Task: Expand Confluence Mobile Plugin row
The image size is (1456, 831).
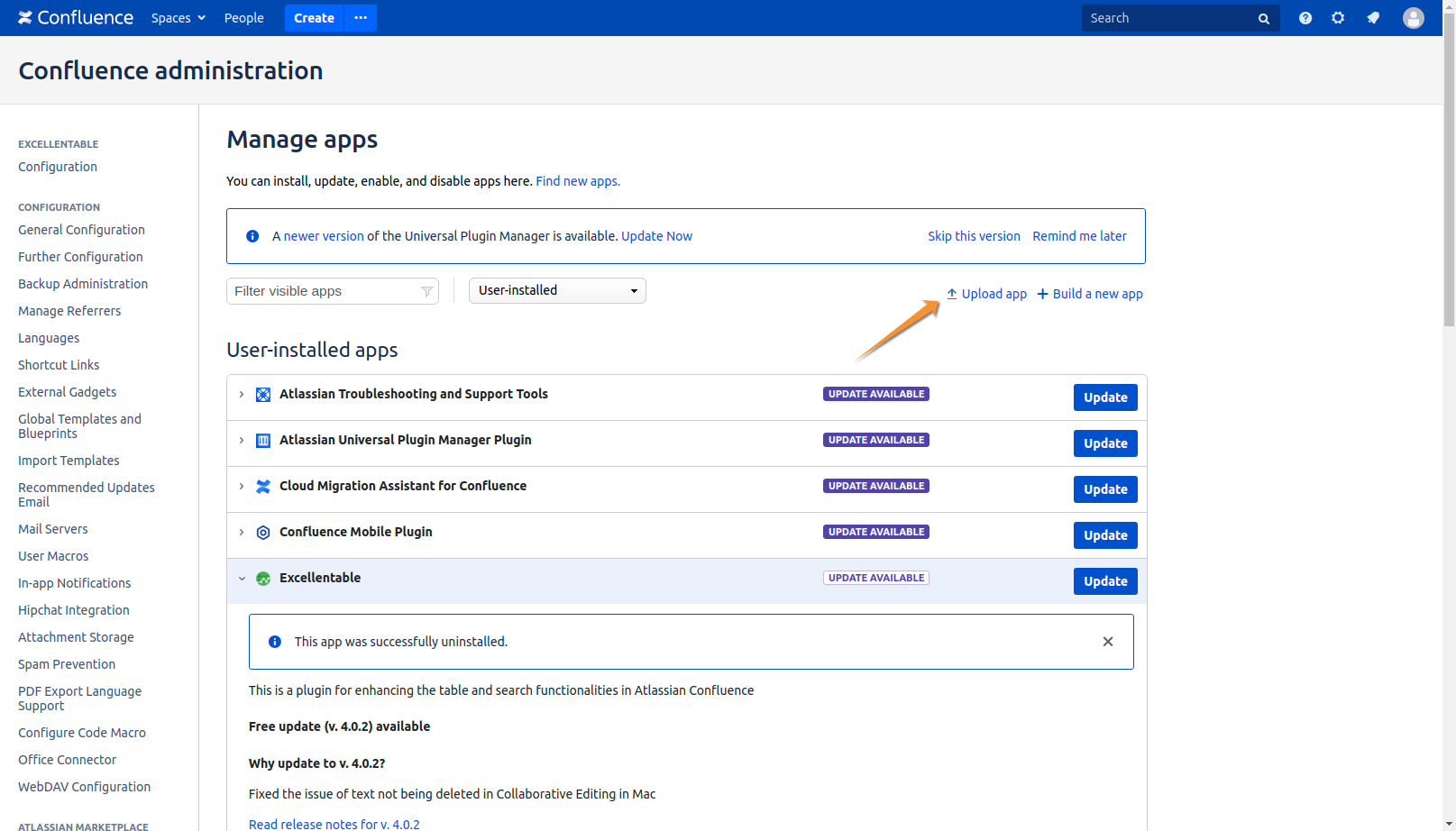Action: (242, 533)
